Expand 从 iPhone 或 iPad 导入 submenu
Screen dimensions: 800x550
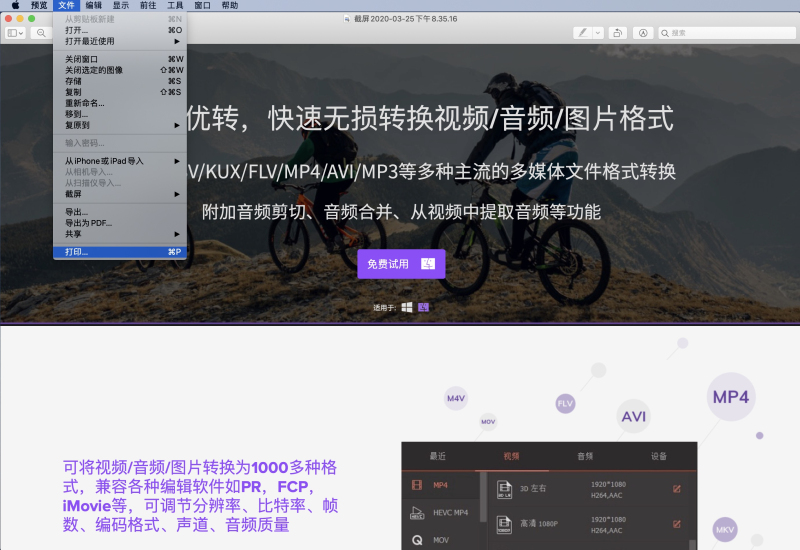(x=120, y=161)
